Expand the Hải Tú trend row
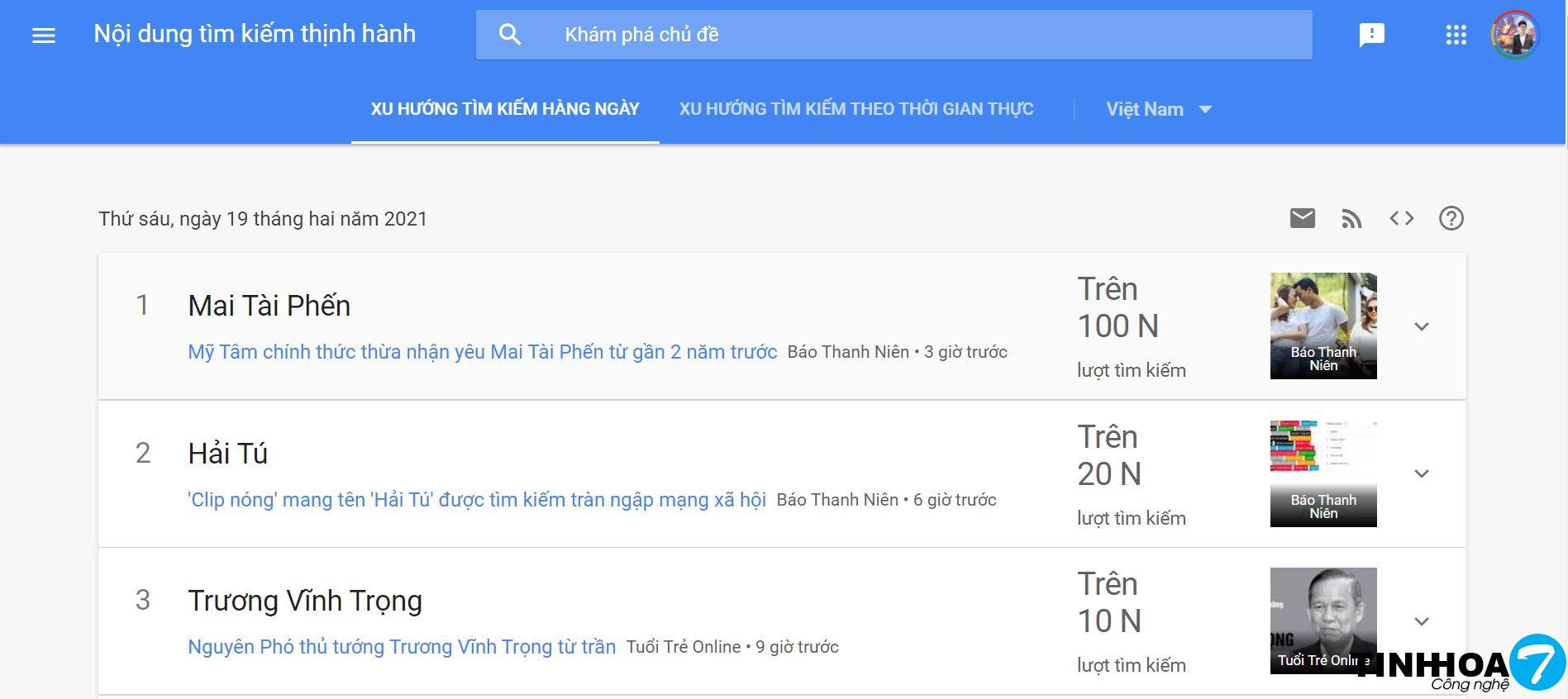This screenshot has width=1568, height=699. point(1421,473)
